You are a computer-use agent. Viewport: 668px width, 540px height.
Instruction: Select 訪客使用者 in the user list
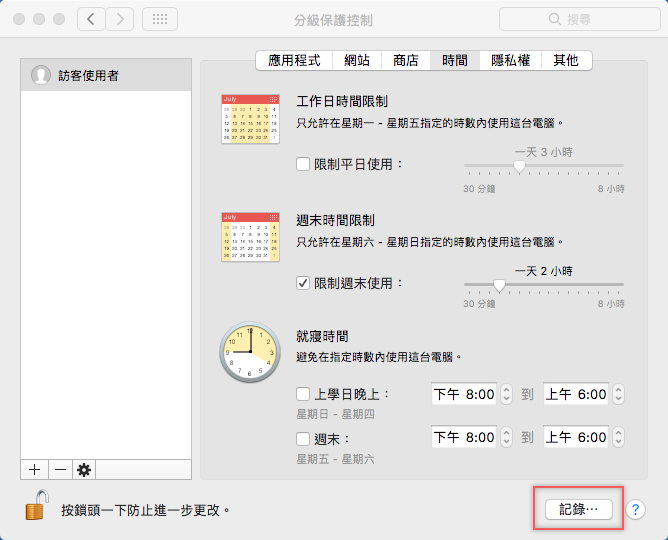coord(106,75)
